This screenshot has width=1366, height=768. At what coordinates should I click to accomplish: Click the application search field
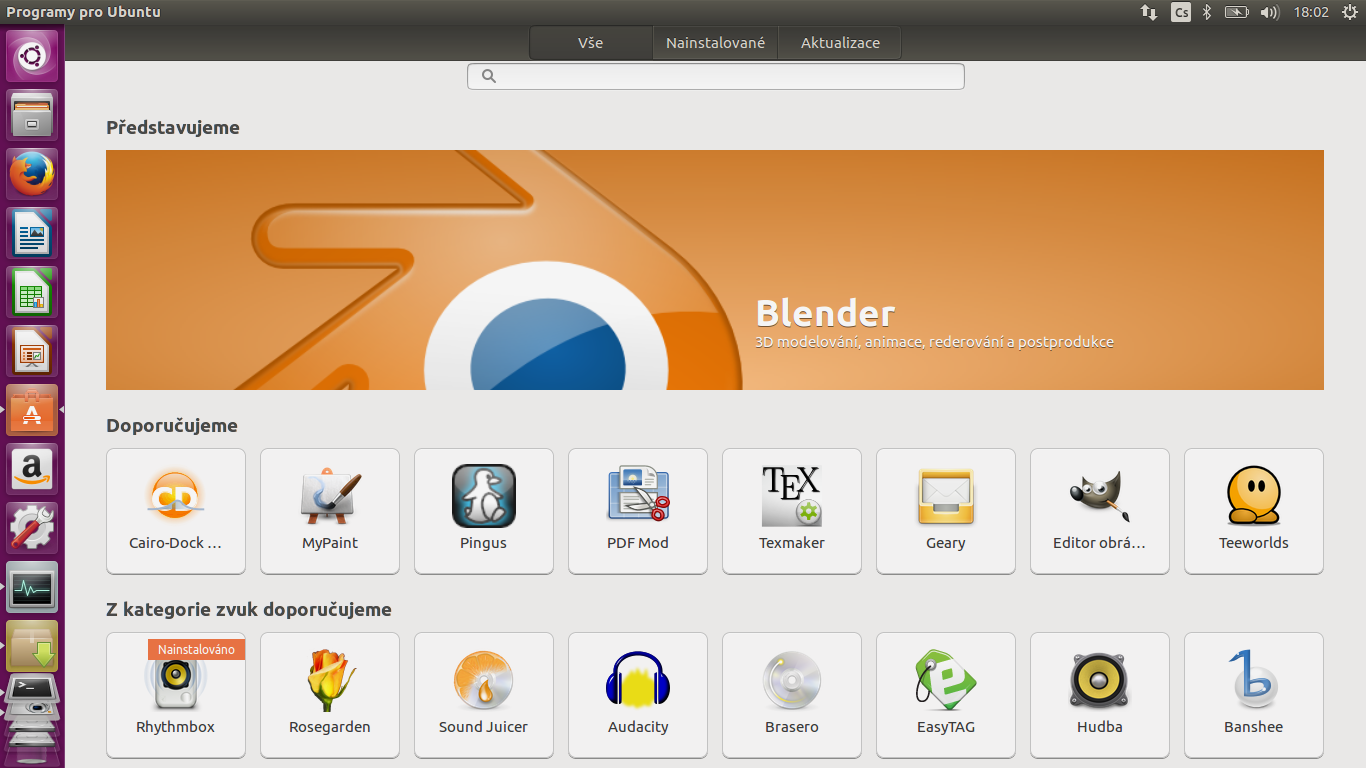[716, 76]
